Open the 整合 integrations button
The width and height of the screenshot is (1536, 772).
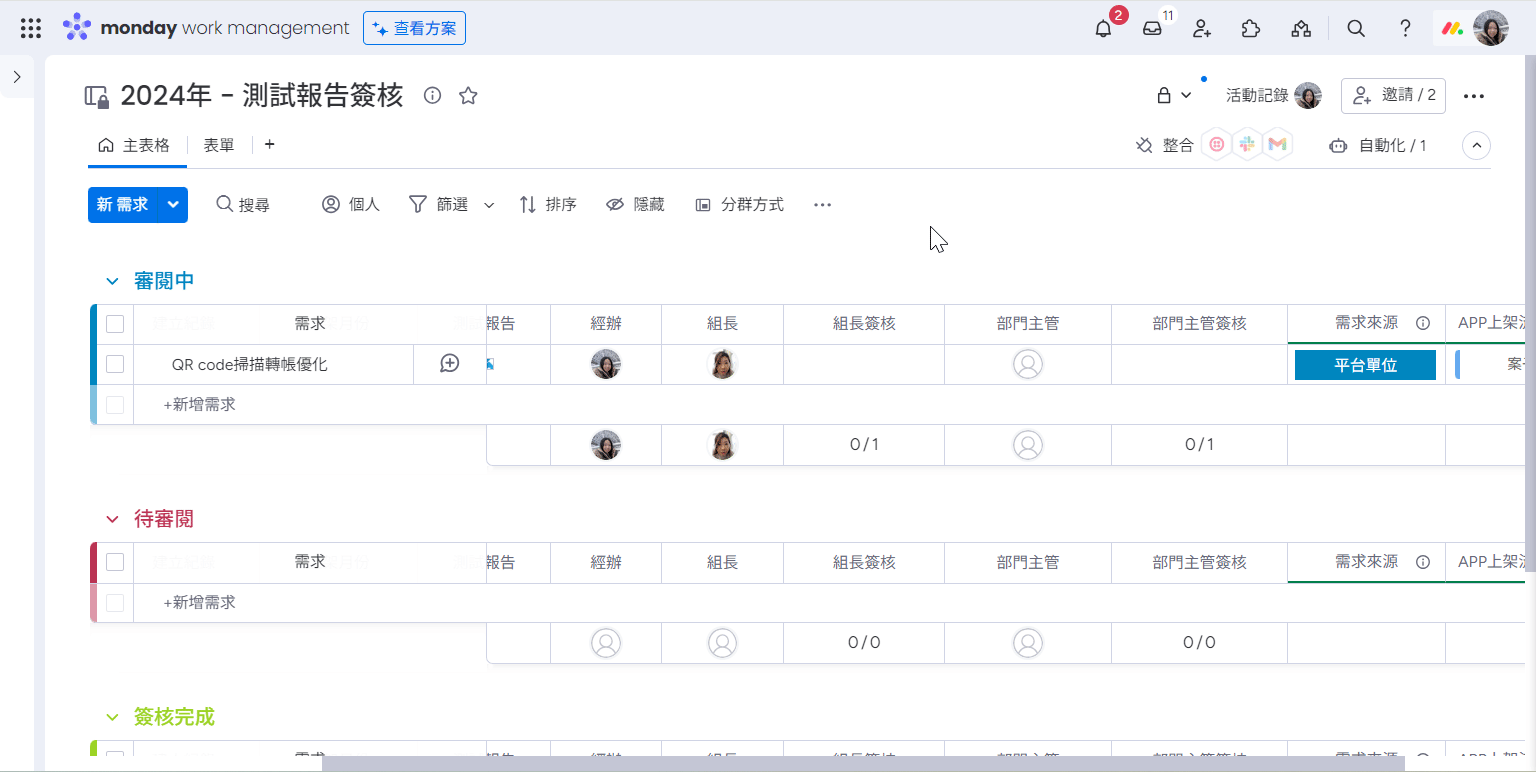pyautogui.click(x=1165, y=145)
